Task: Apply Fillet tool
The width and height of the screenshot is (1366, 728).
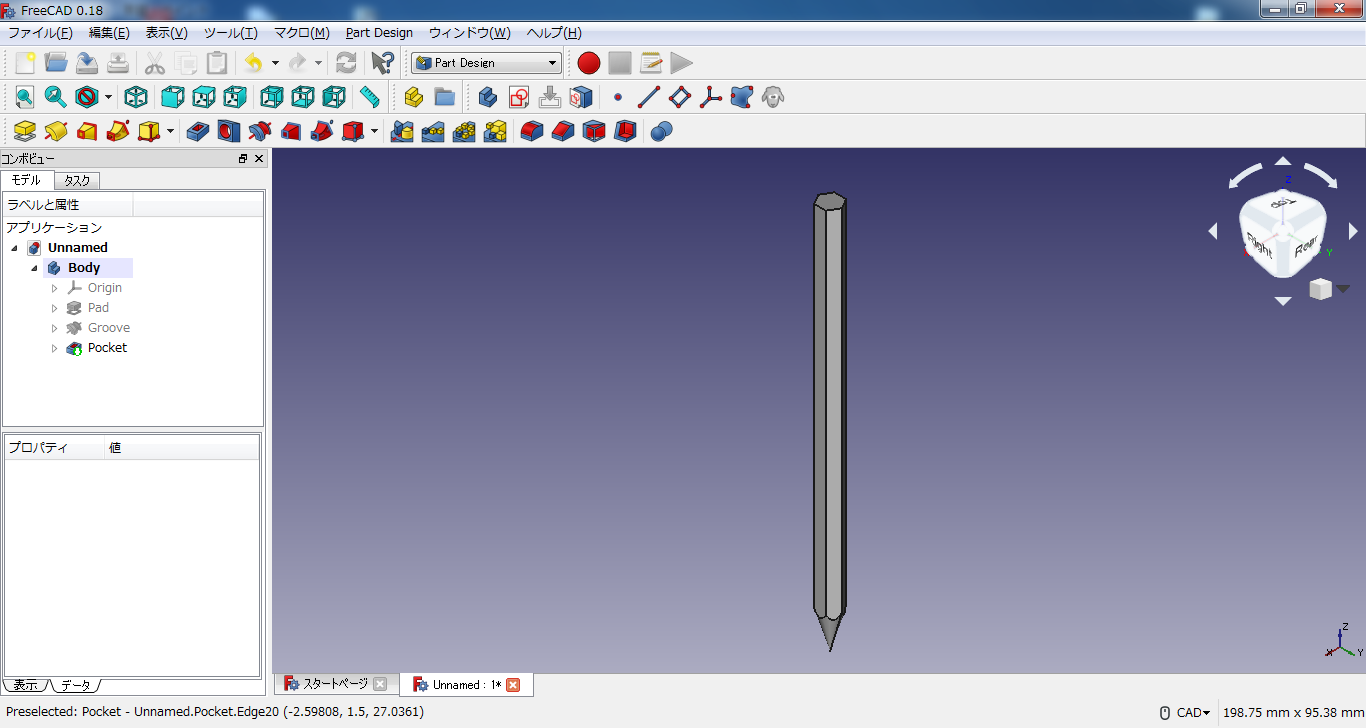Action: coord(532,131)
